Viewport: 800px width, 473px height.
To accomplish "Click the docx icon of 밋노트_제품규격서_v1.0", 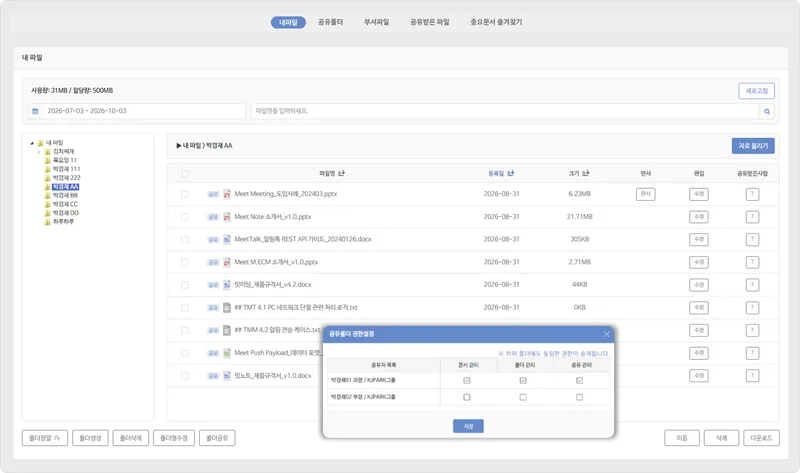I will (227, 376).
